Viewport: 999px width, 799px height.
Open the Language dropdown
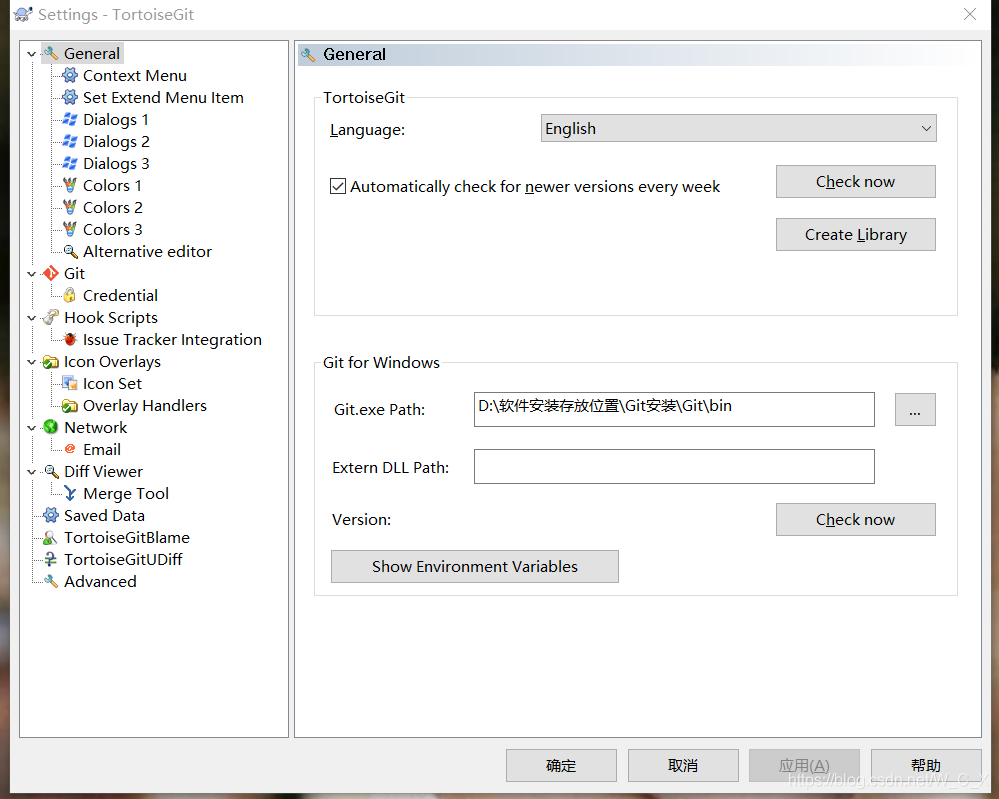738,128
